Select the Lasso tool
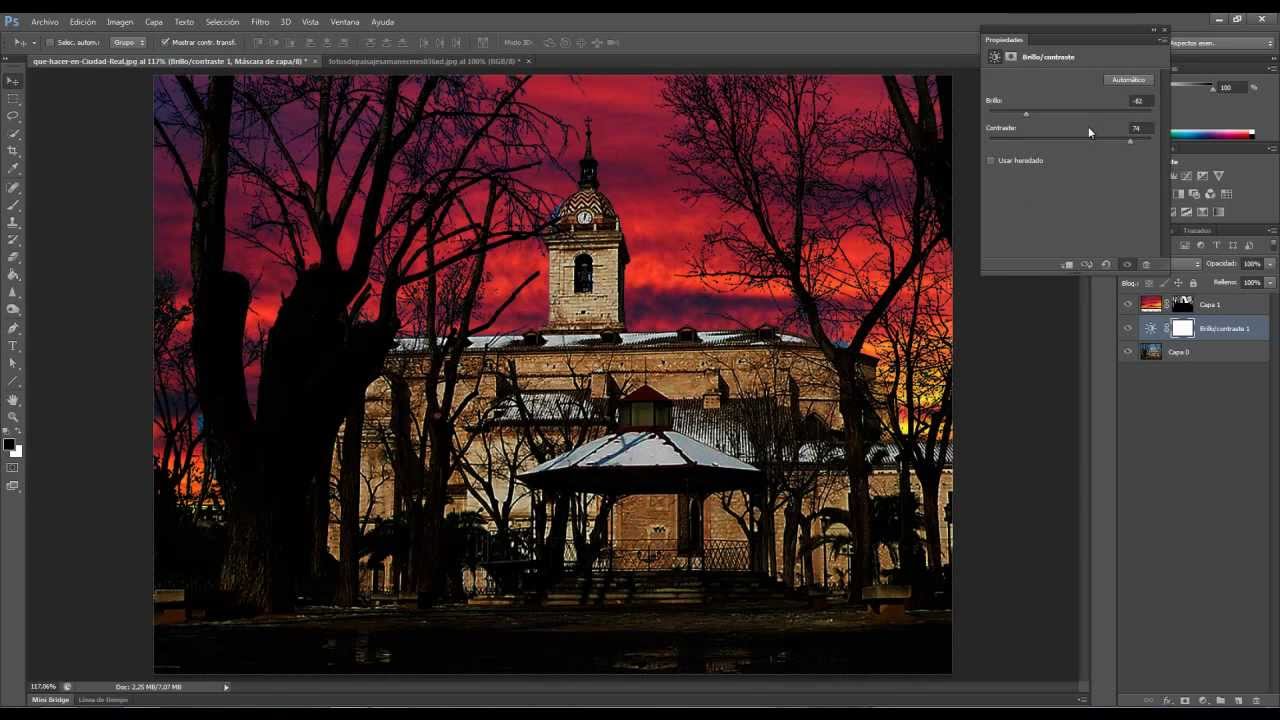Image resolution: width=1280 pixels, height=720 pixels. [13, 116]
